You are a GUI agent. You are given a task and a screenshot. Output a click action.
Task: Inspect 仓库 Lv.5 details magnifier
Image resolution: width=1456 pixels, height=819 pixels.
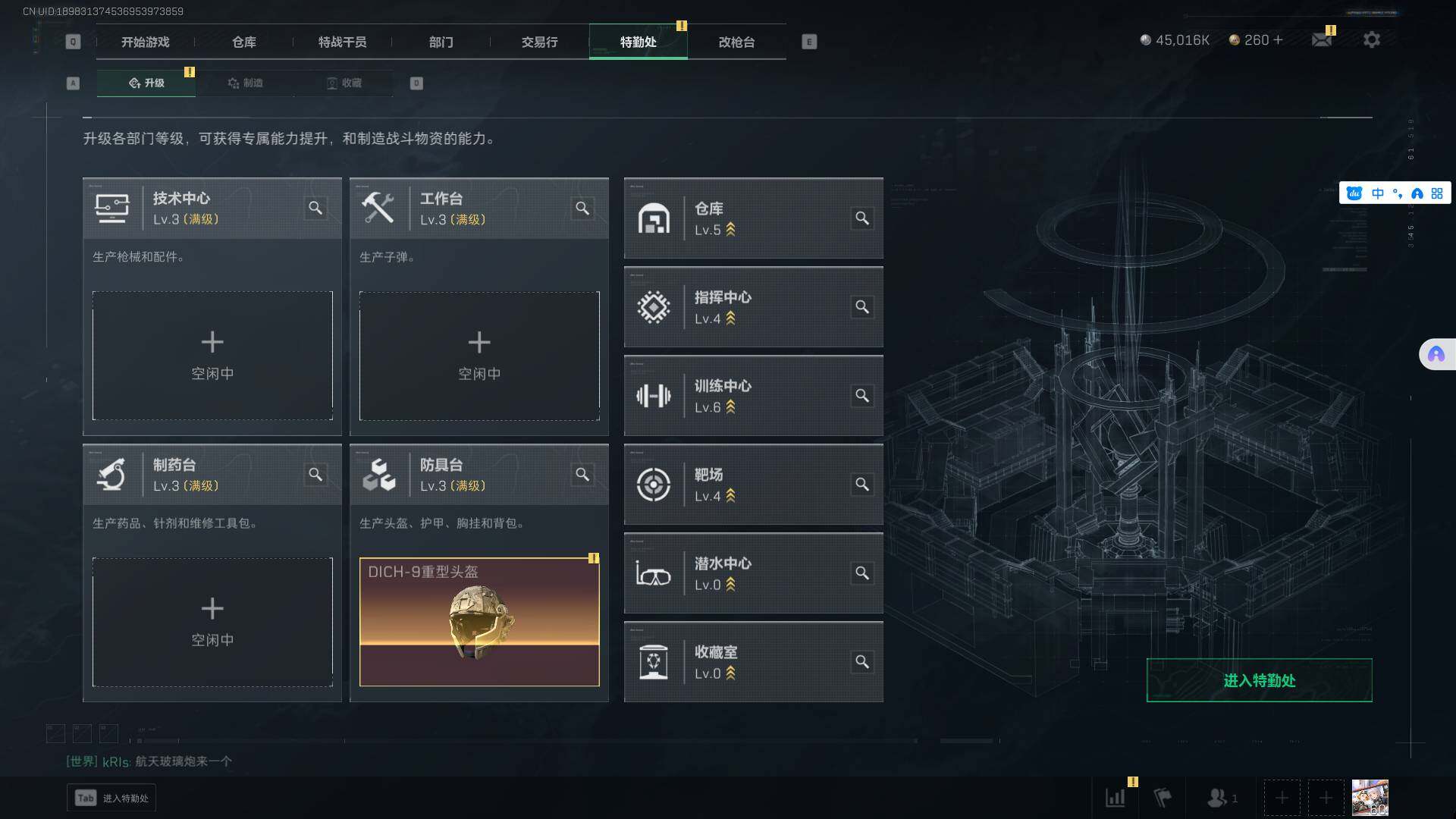[x=862, y=218]
